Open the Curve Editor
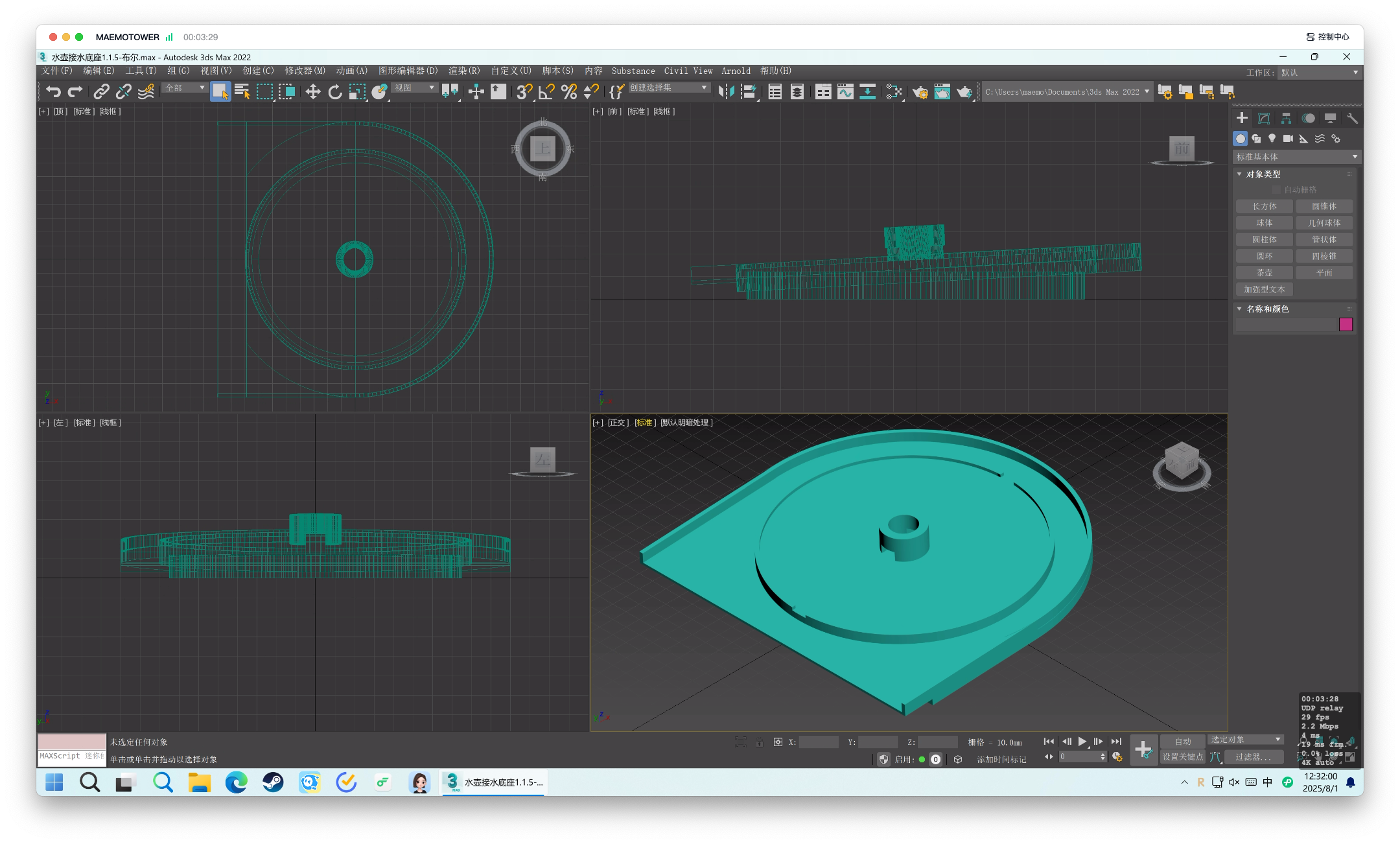The image size is (1400, 844). tap(845, 91)
